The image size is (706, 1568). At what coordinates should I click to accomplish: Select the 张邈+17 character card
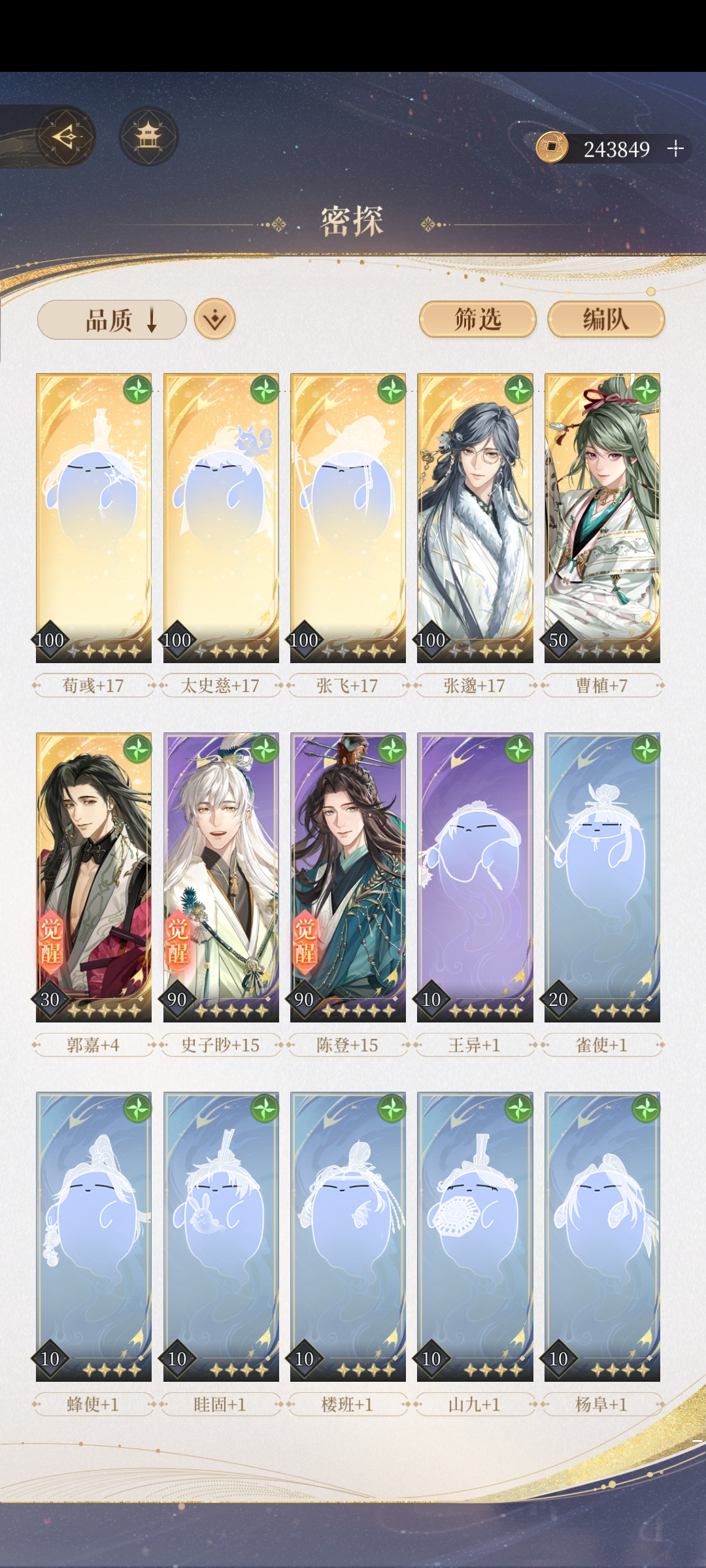click(x=475, y=518)
